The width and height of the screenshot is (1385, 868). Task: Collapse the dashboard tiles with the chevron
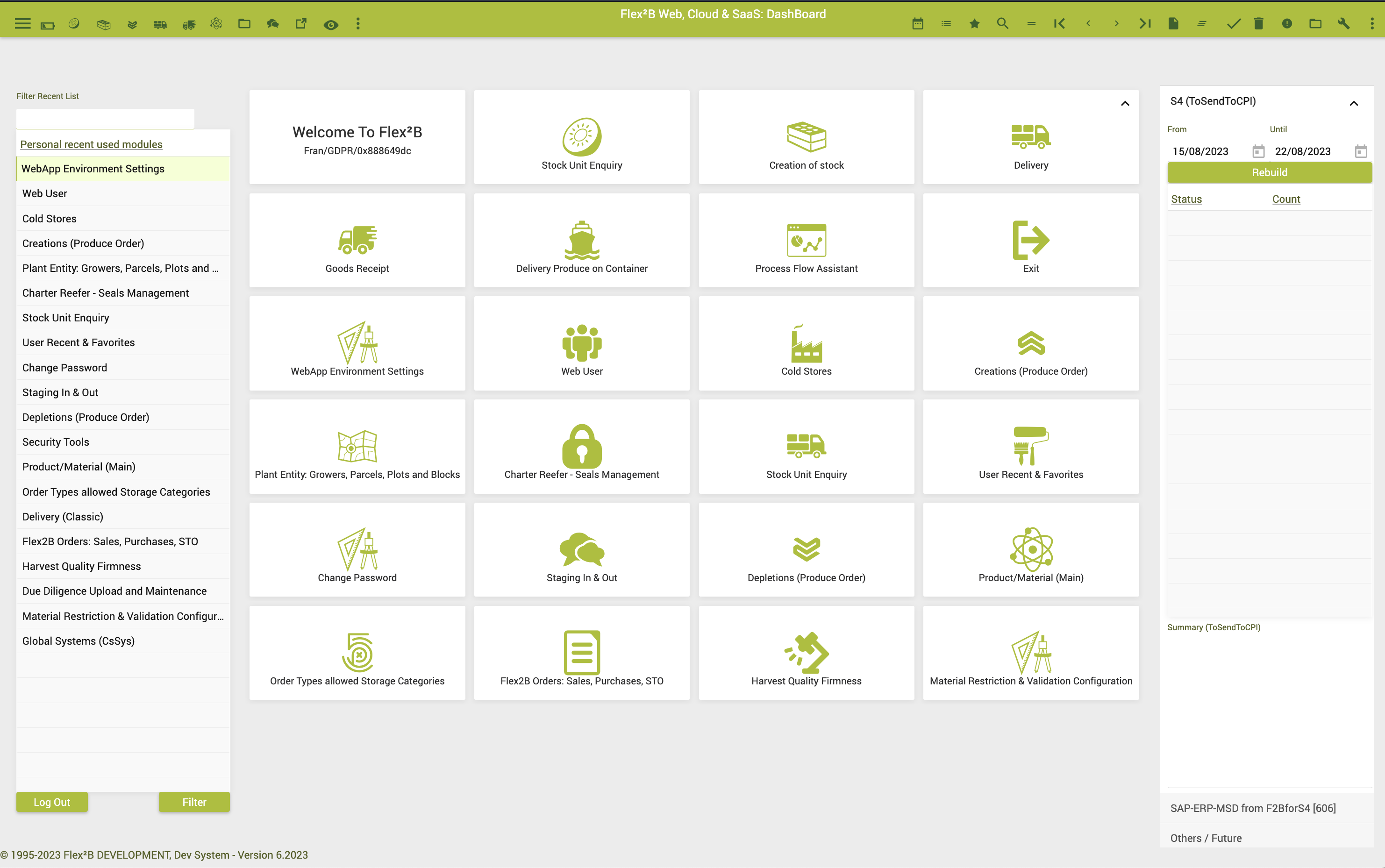[x=1125, y=103]
